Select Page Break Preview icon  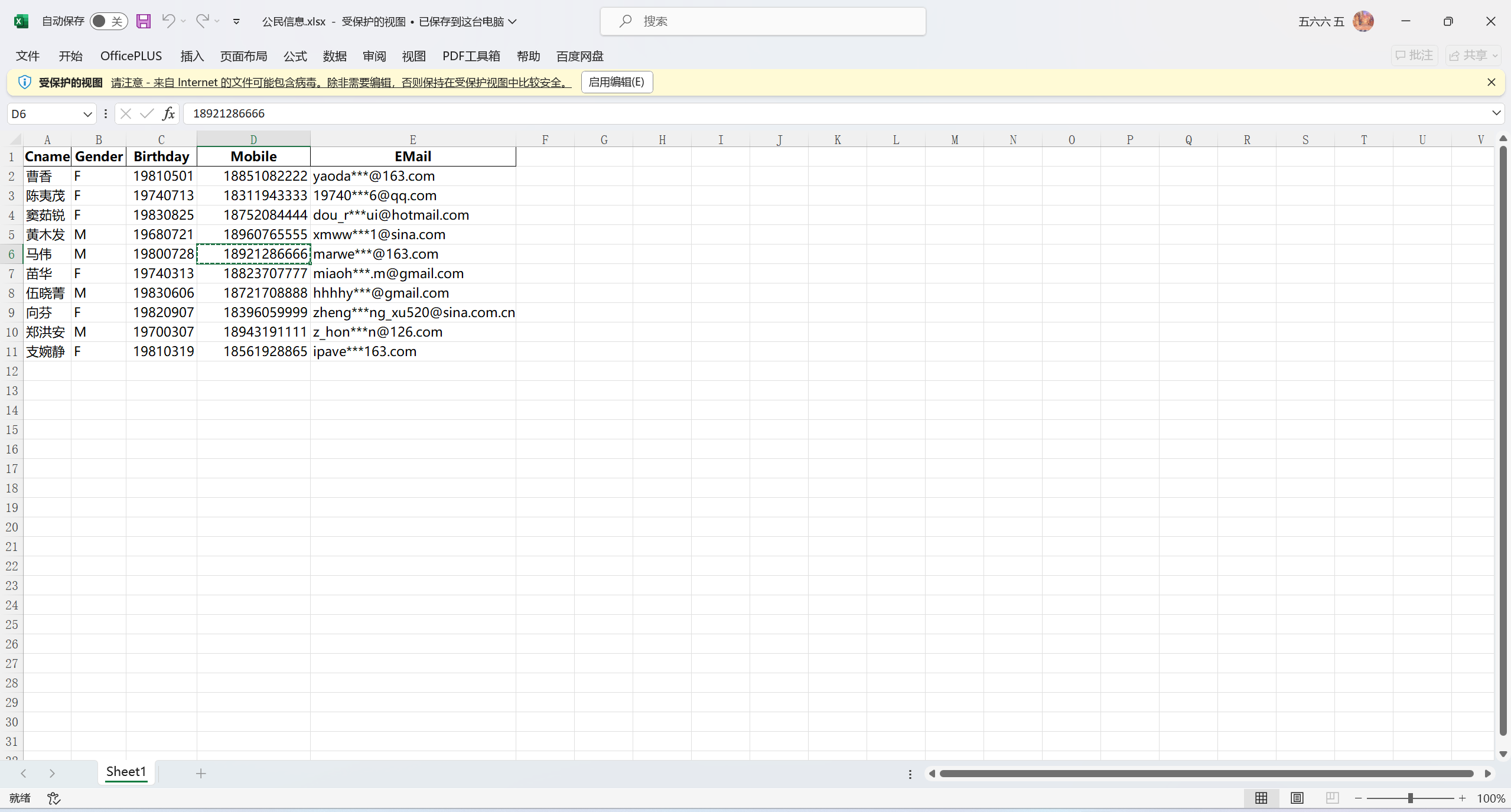[1332, 798]
